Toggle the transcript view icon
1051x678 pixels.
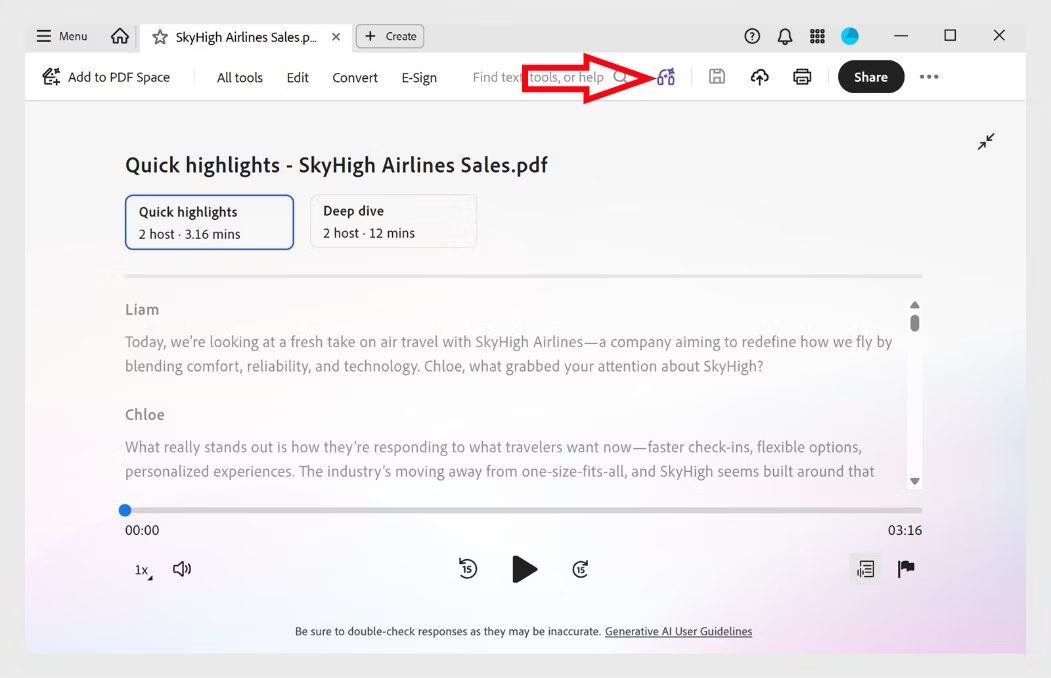(865, 569)
